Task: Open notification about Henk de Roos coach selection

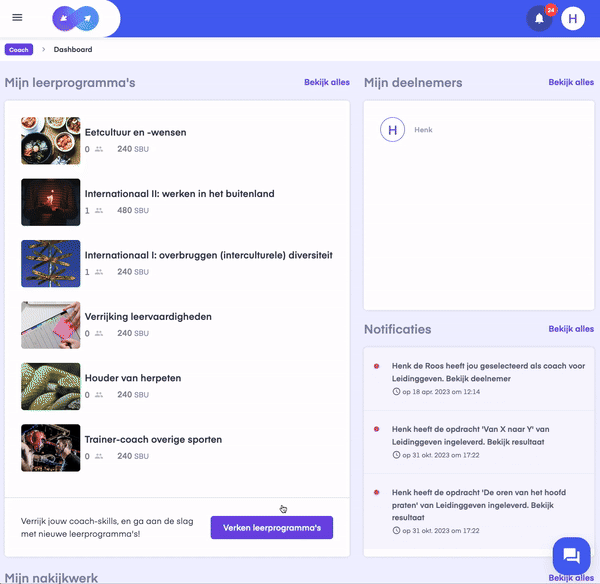Action: click(479, 378)
